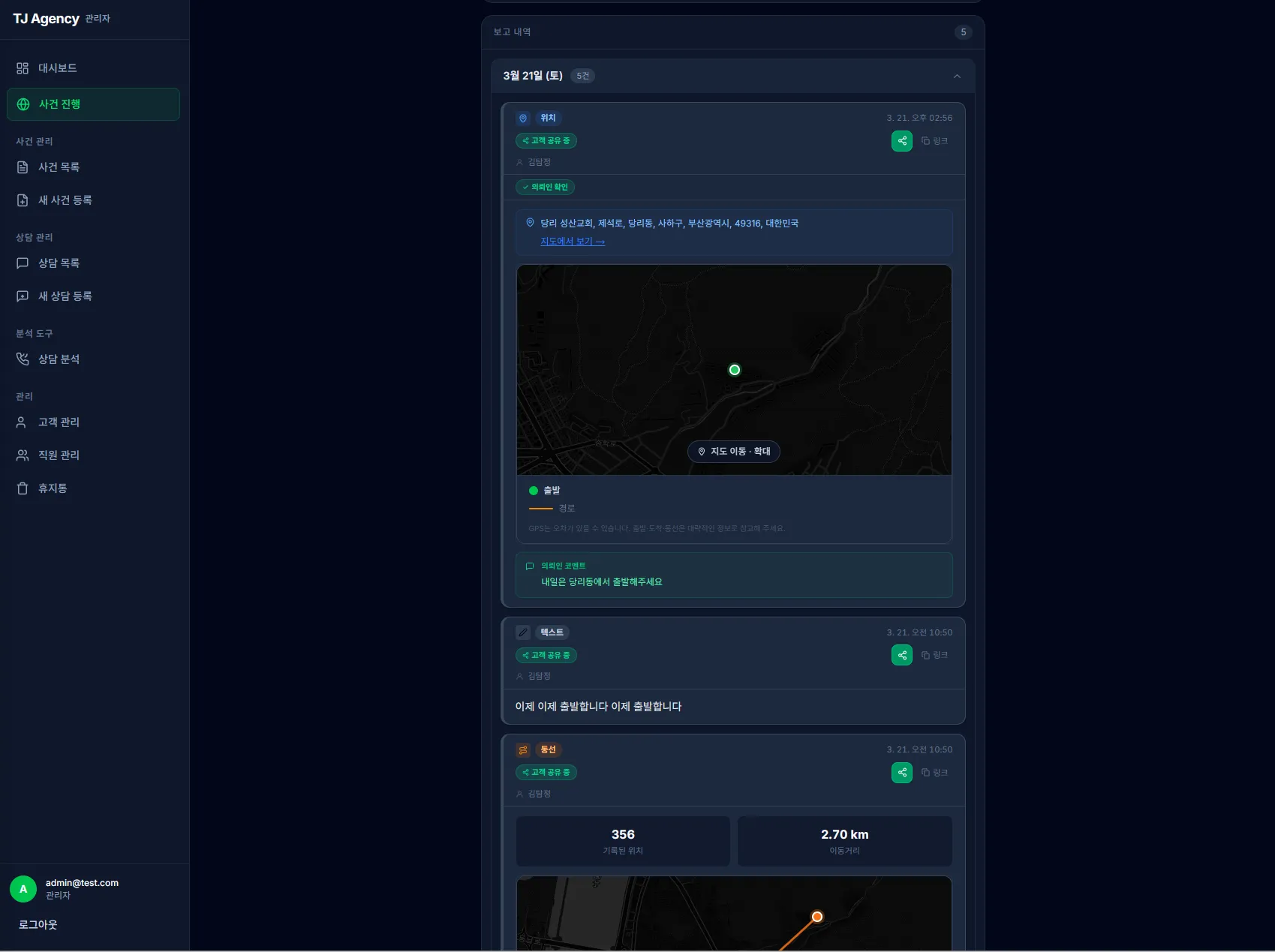Image resolution: width=1275 pixels, height=952 pixels.
Task: Open 고객 관리 page
Action: [x=93, y=422]
